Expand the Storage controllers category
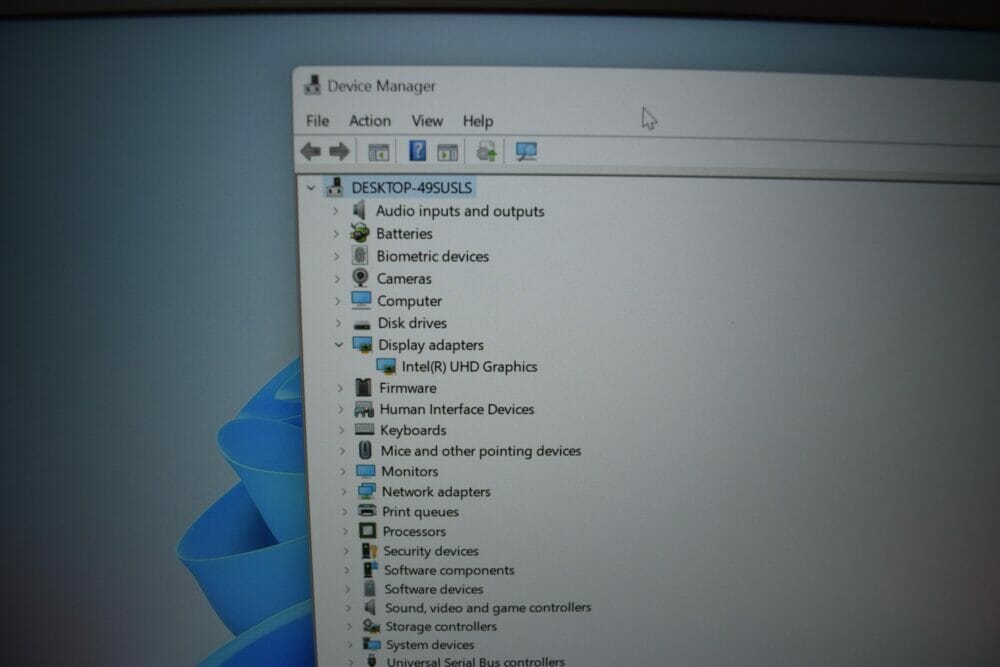The width and height of the screenshot is (1000, 667). point(348,627)
